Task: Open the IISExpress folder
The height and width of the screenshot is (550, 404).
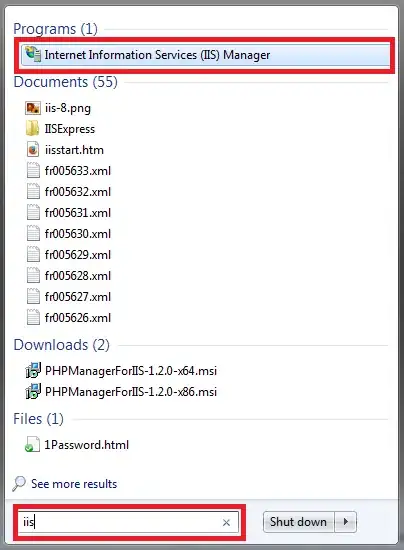Action: coord(60,129)
